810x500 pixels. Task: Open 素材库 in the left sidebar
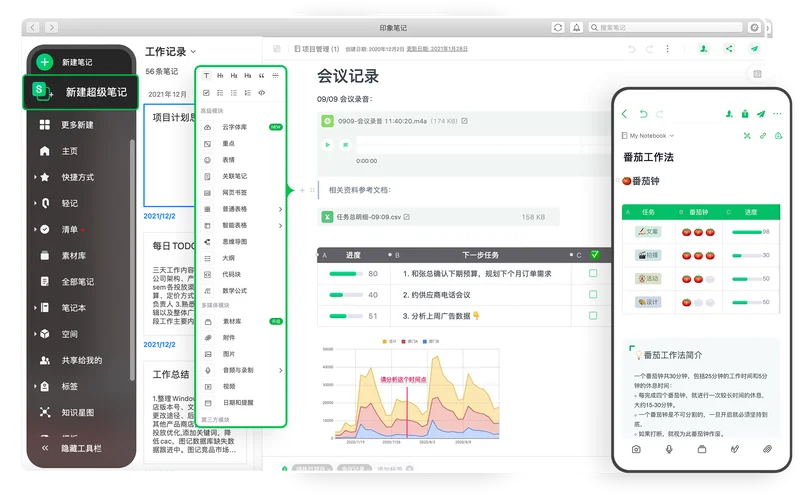pos(64,256)
